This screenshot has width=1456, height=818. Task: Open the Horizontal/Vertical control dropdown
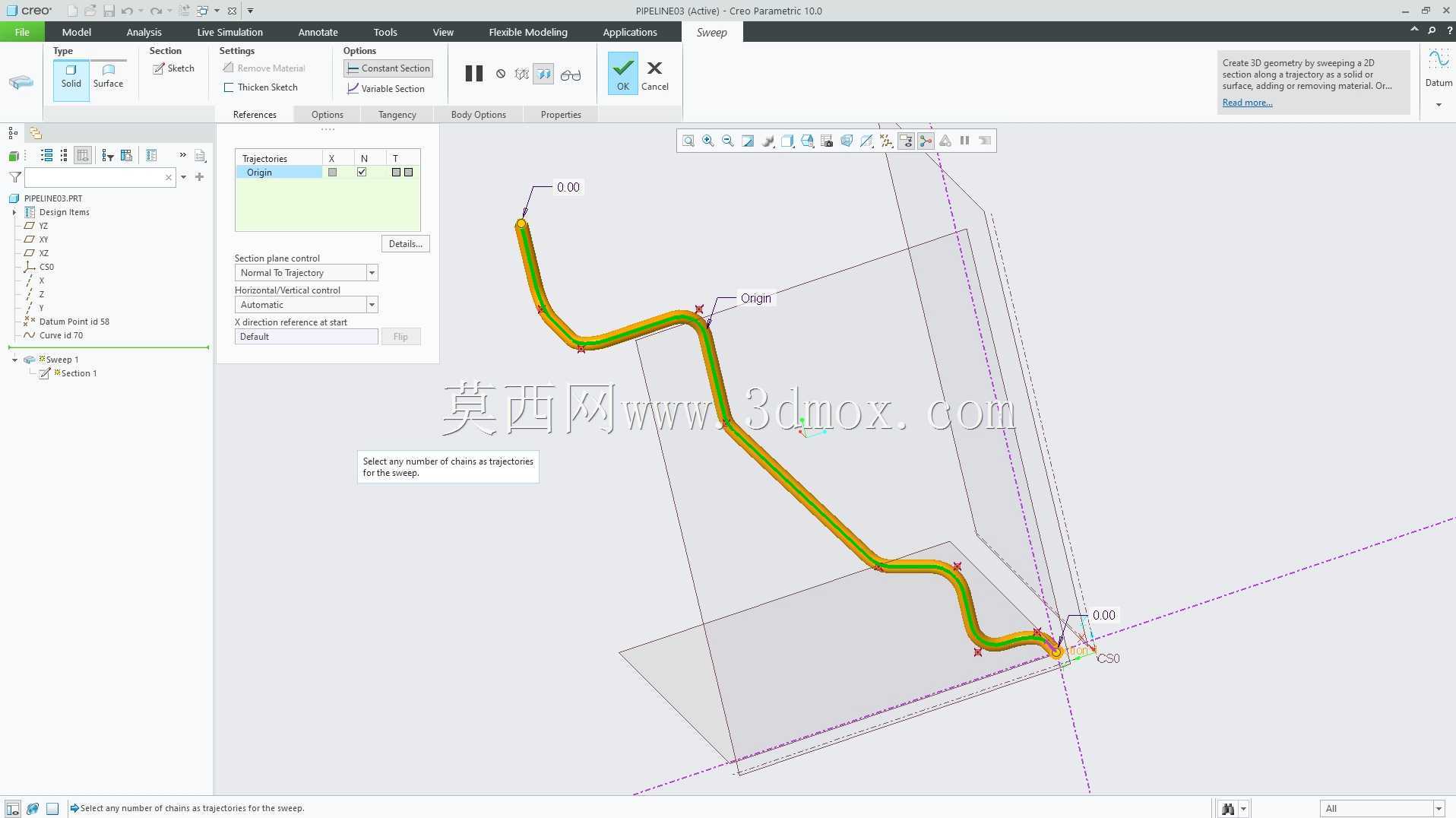[372, 305]
